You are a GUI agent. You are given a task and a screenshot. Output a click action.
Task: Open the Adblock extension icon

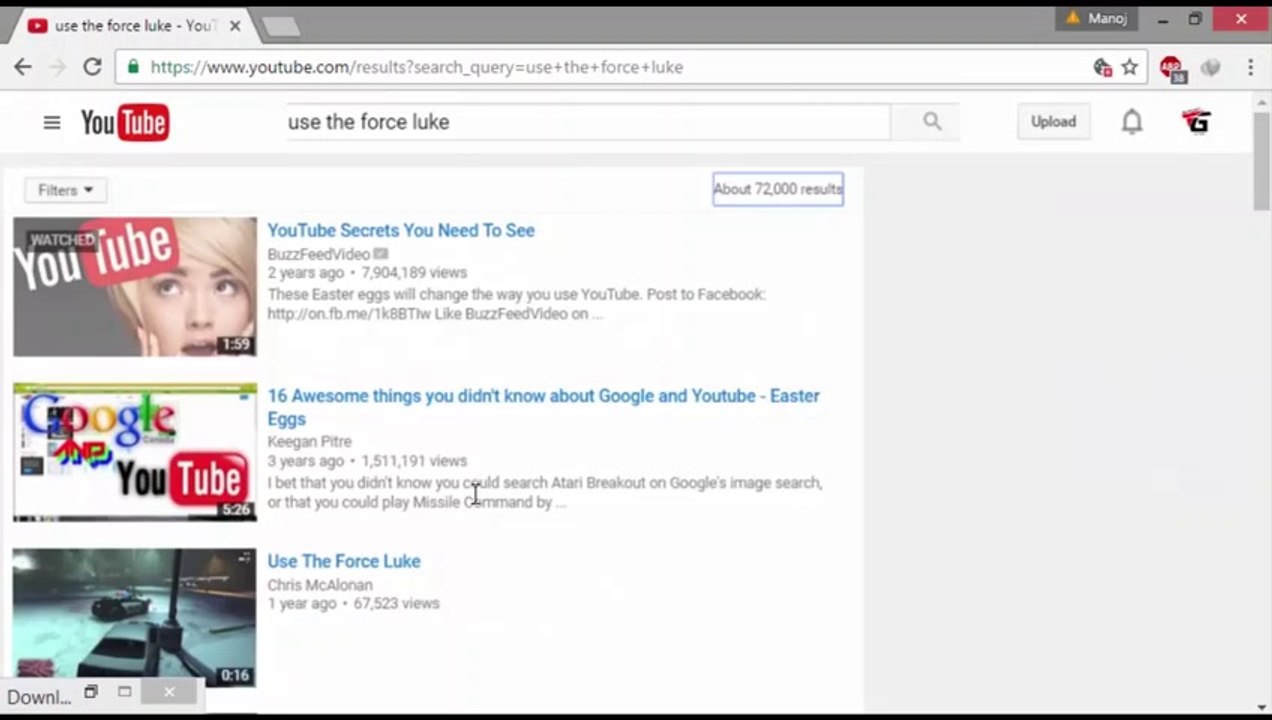pyautogui.click(x=1172, y=68)
